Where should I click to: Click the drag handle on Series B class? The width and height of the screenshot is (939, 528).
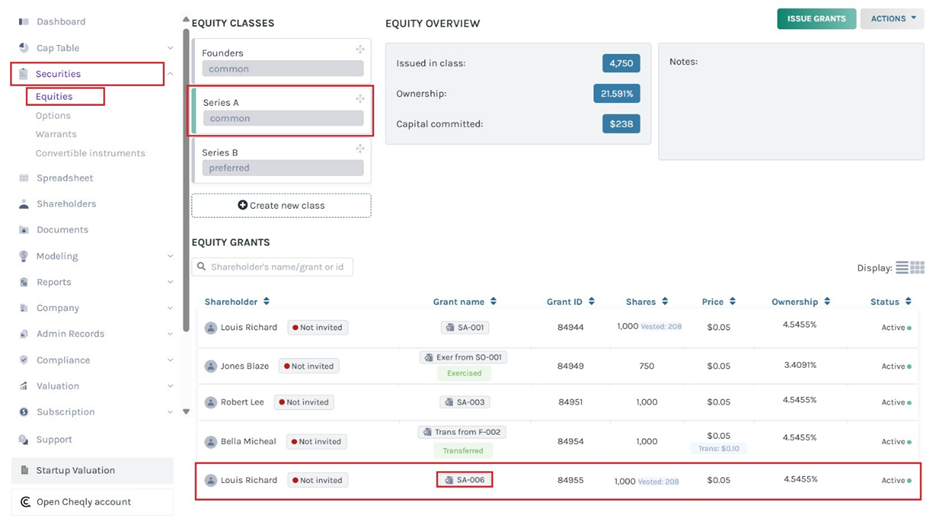[x=360, y=149]
